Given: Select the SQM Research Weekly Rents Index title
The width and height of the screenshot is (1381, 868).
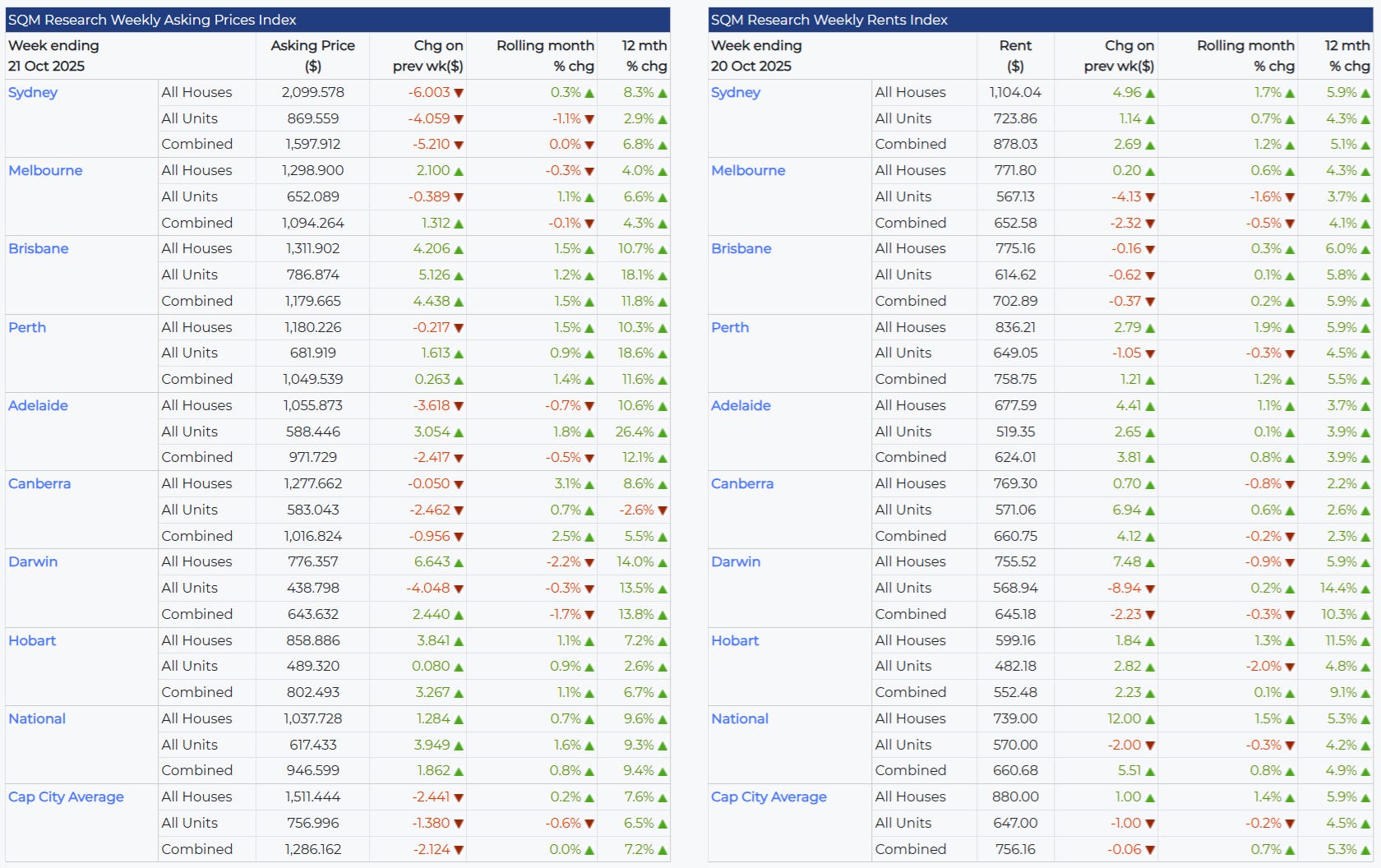Looking at the screenshot, I should pos(829,20).
